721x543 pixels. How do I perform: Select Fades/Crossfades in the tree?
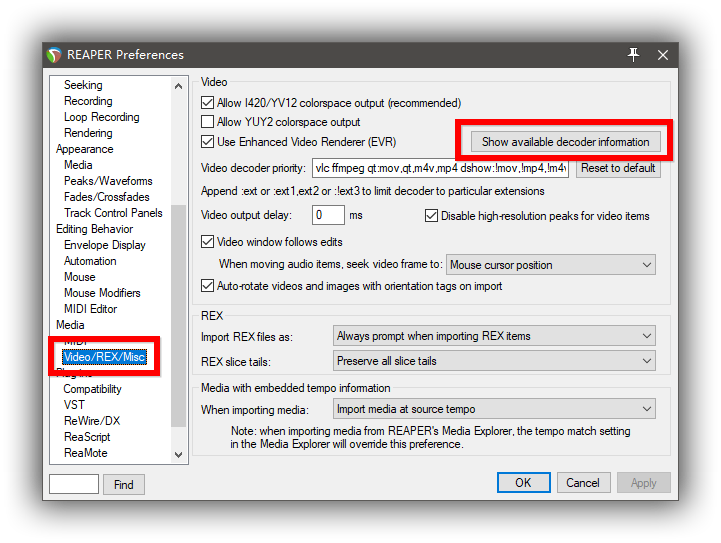pyautogui.click(x=107, y=197)
